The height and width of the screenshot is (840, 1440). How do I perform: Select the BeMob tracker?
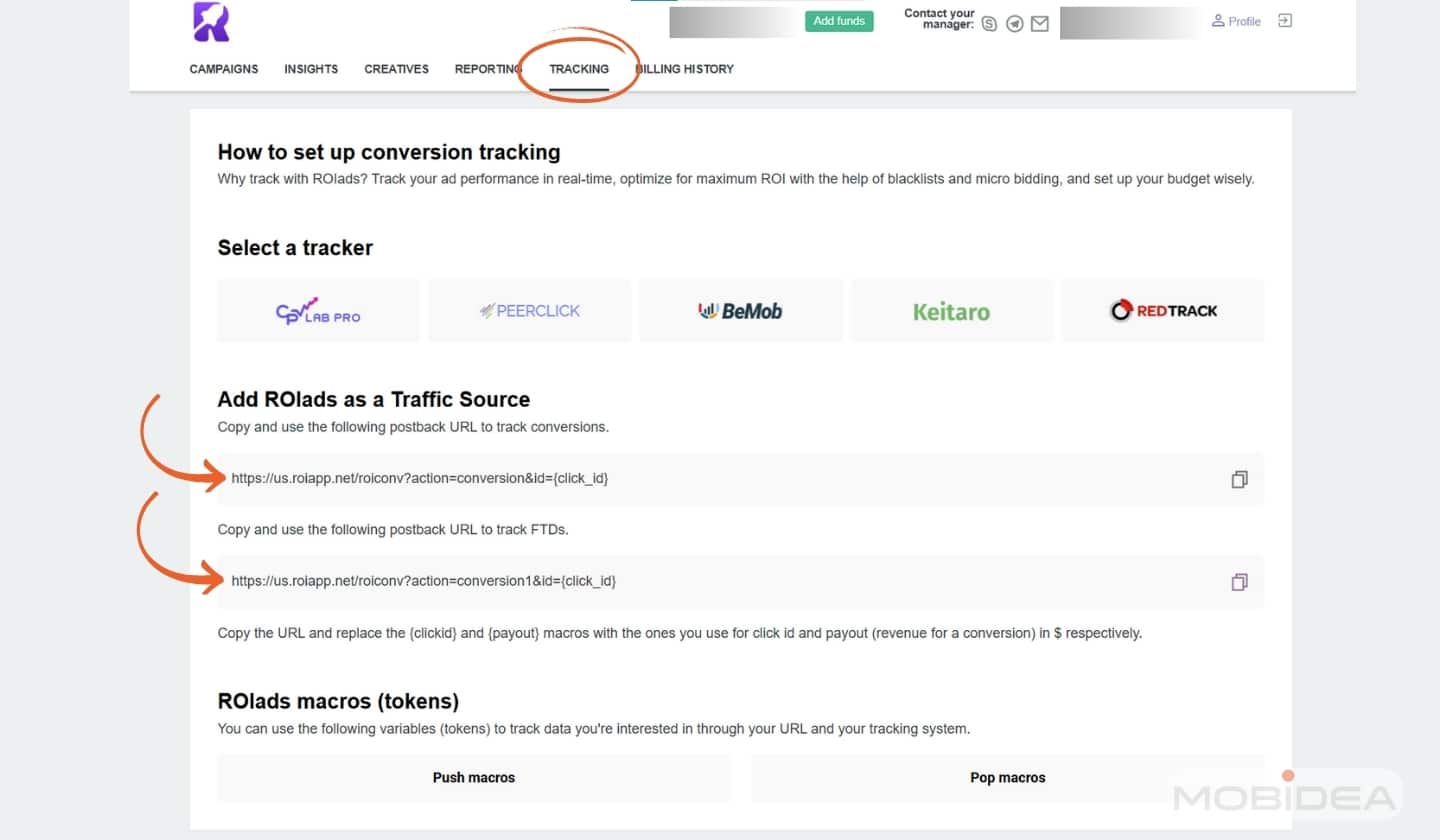(740, 311)
